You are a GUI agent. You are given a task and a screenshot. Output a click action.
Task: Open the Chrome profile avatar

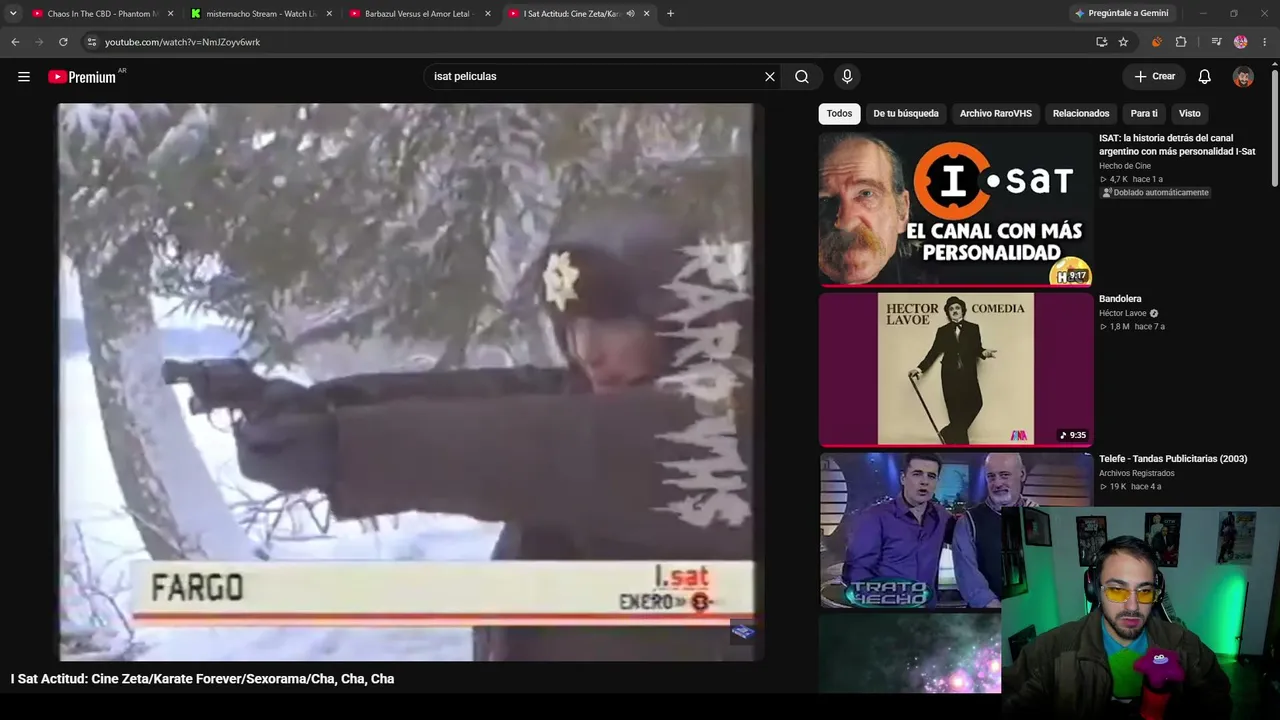(x=1241, y=42)
